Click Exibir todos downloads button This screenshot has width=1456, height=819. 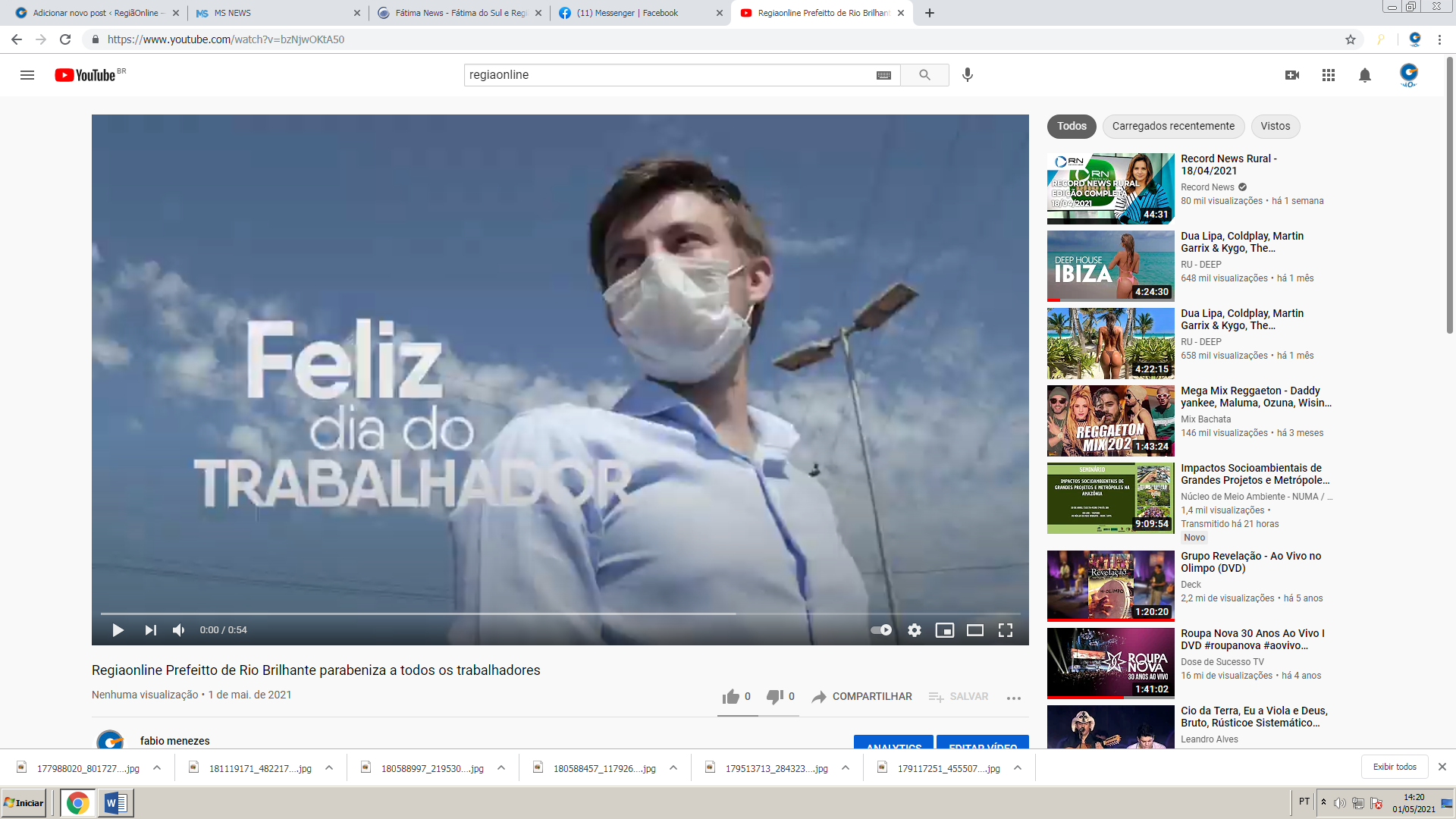1395,767
